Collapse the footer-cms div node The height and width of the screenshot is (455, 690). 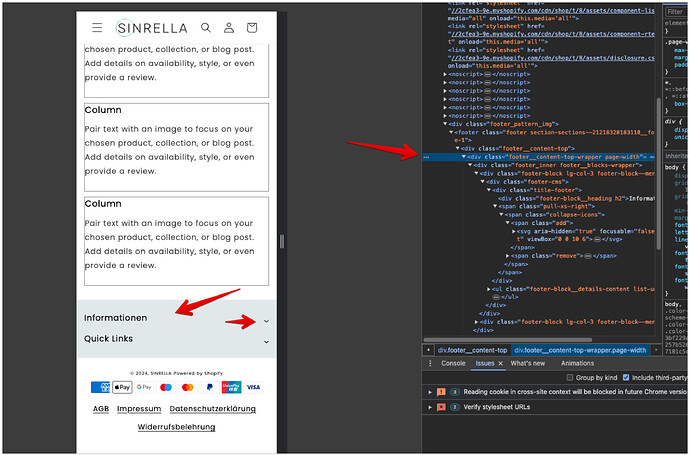[x=482, y=182]
